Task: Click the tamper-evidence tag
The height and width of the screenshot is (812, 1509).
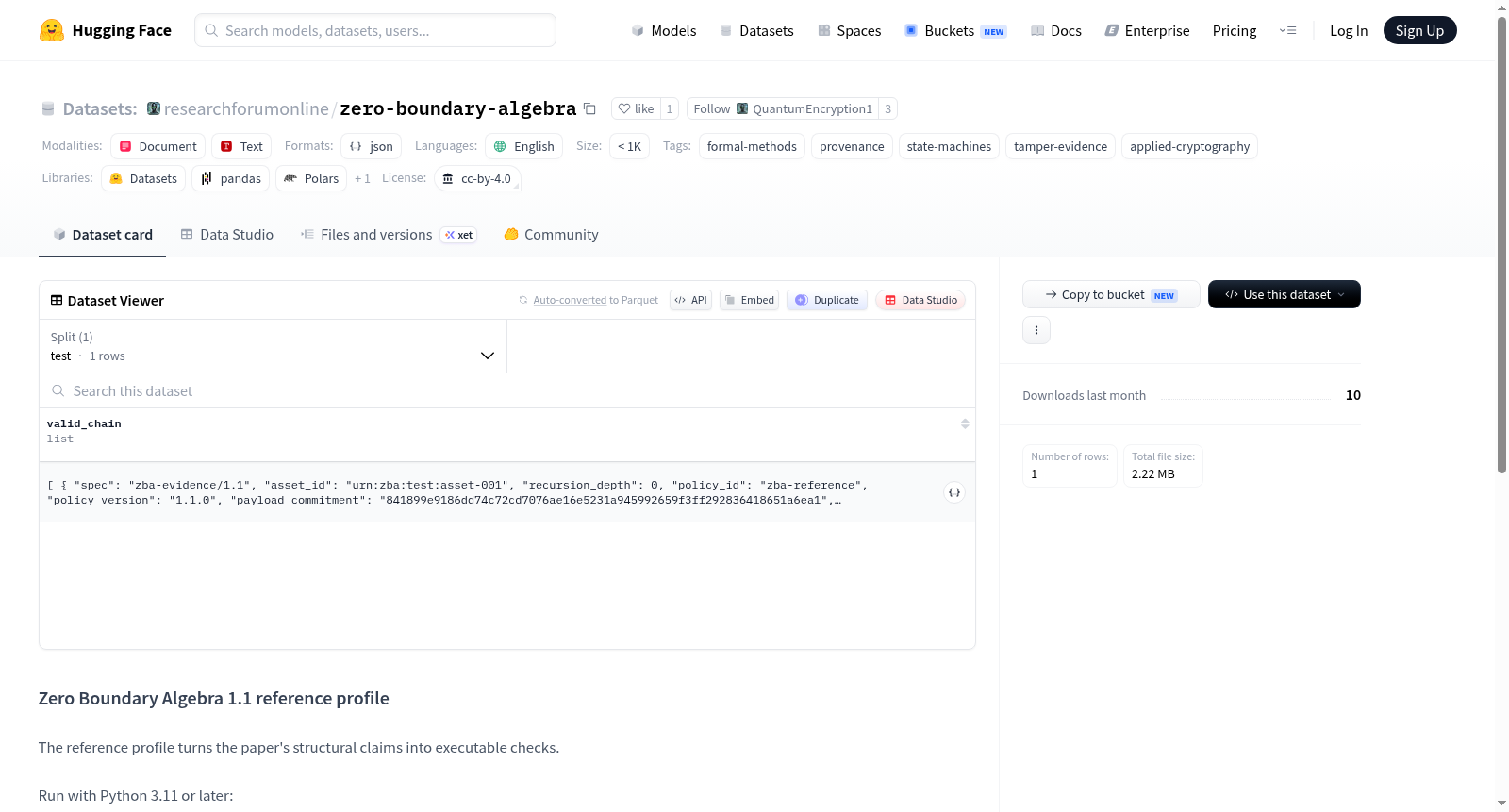Action: pos(1060,146)
